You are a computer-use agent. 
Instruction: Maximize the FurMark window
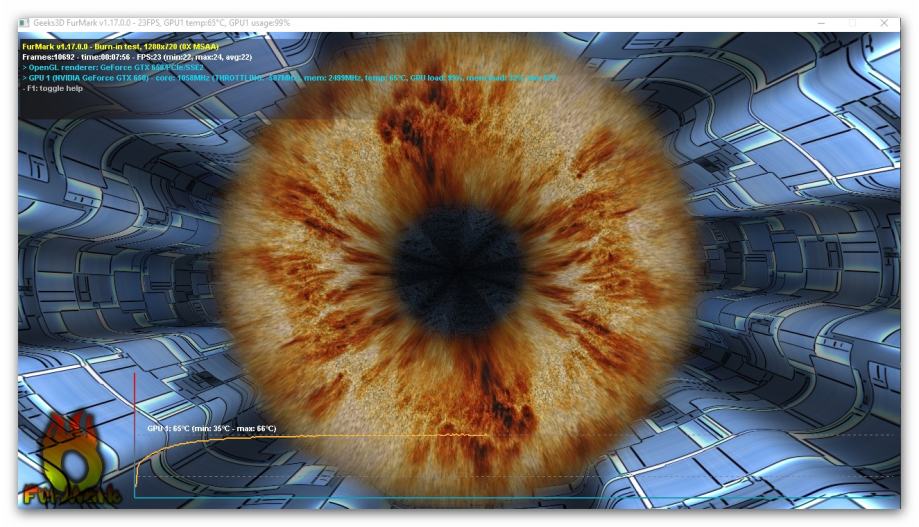click(x=852, y=23)
